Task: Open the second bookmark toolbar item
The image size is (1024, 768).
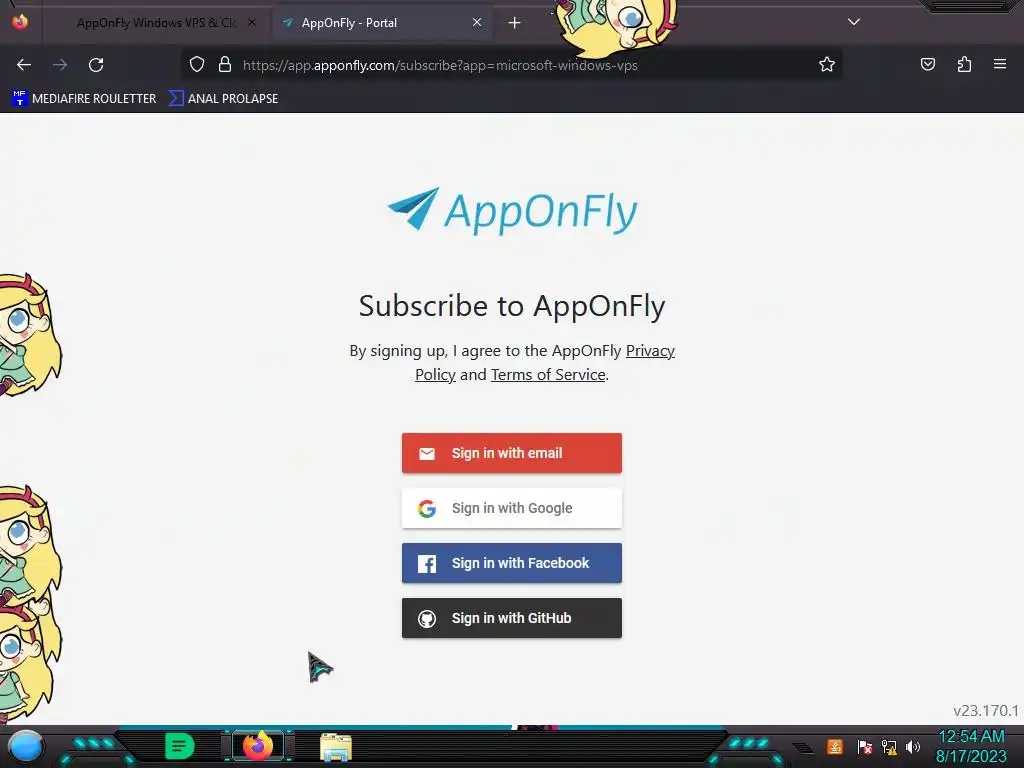Action: point(223,99)
